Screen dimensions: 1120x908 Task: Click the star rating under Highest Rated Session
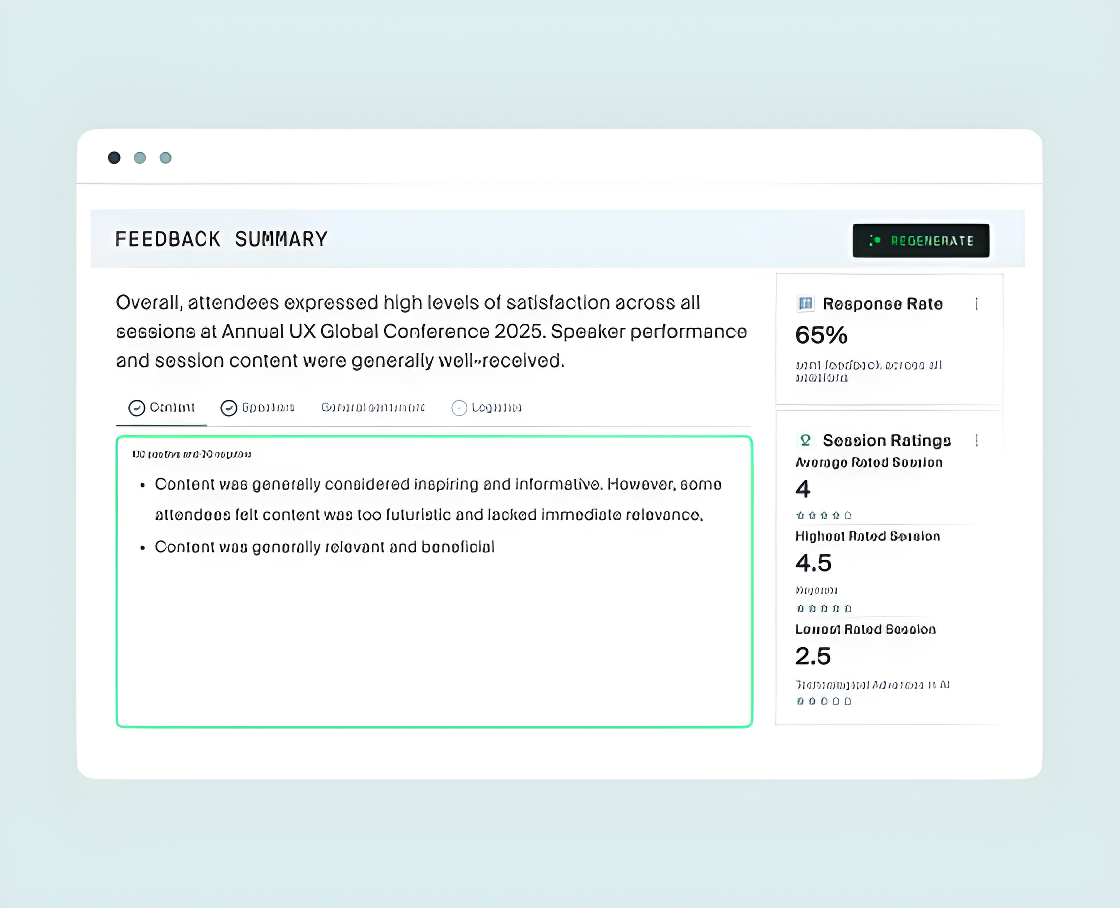pyautogui.click(x=824, y=609)
